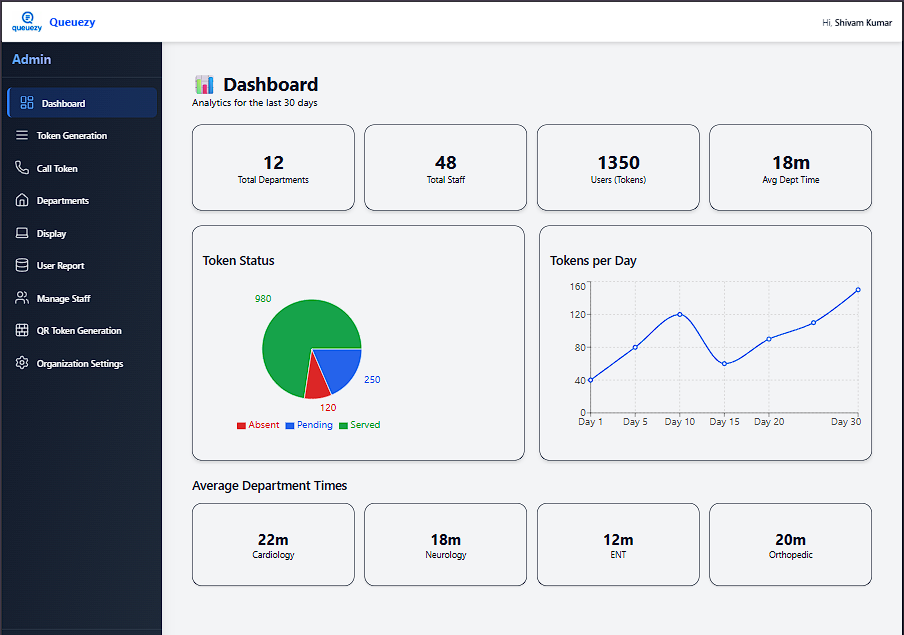Image resolution: width=904 pixels, height=635 pixels.
Task: Click the Hi, Shivam Kumar profile link
Action: 856,22
